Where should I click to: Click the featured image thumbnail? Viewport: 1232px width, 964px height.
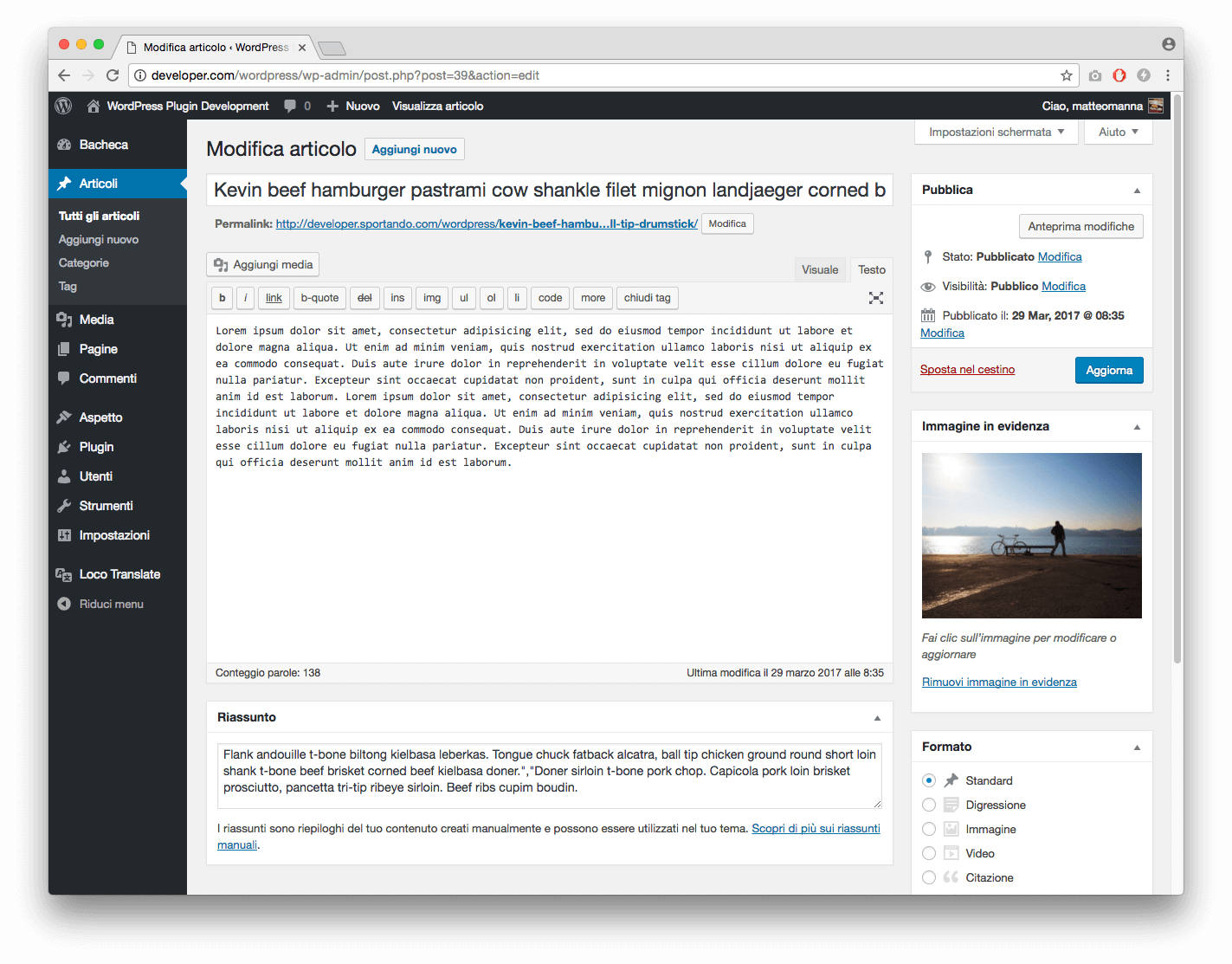tap(1032, 535)
